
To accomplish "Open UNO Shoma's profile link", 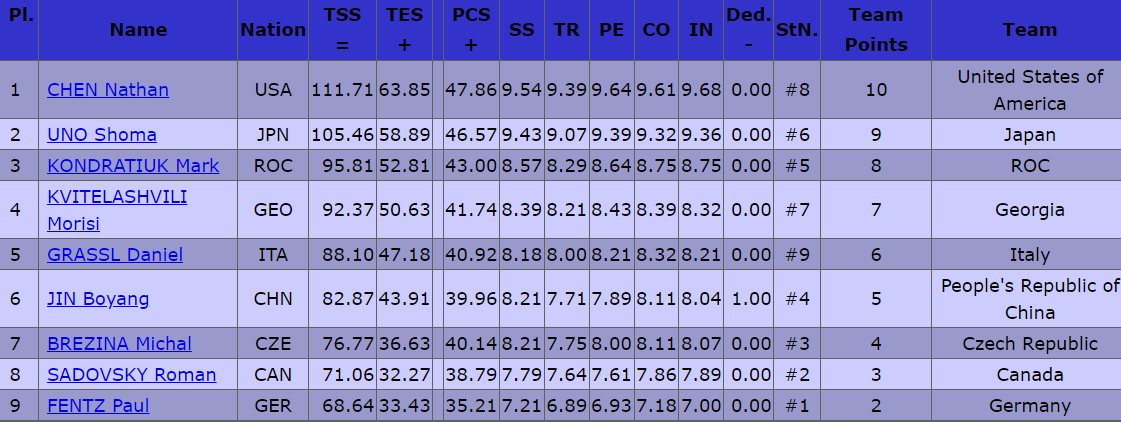I will (x=102, y=135).
